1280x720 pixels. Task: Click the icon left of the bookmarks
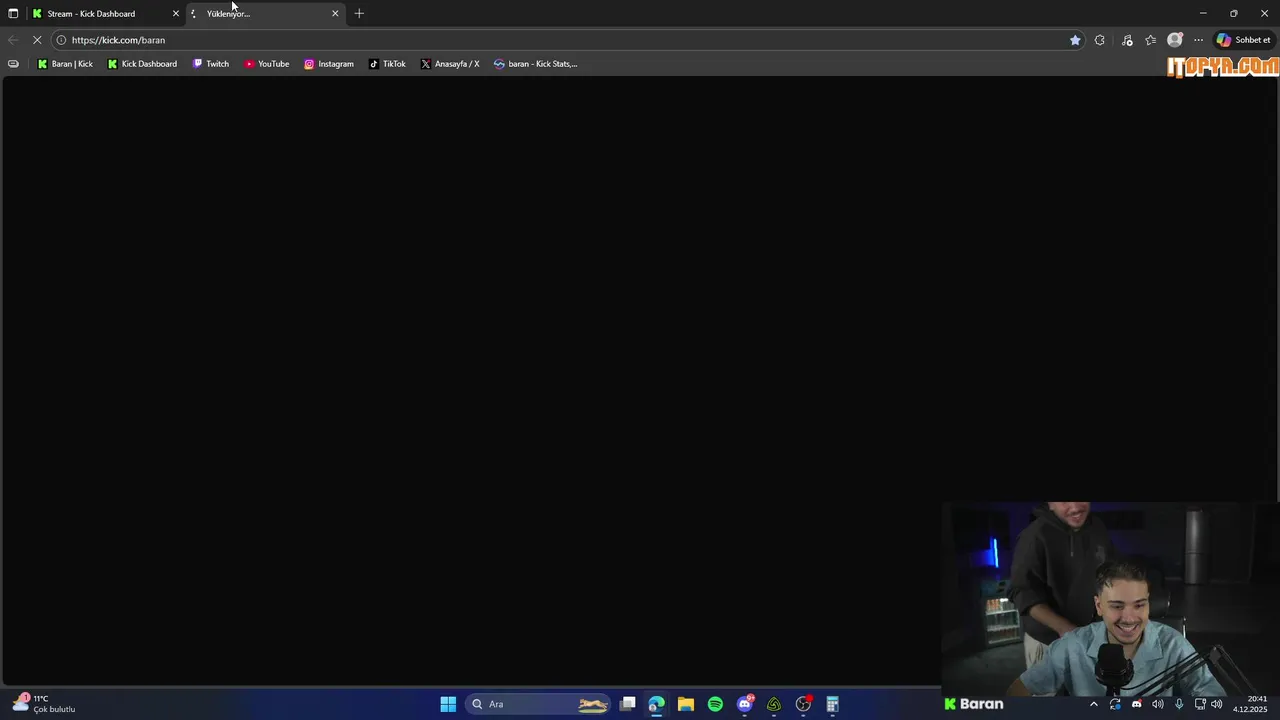point(13,64)
